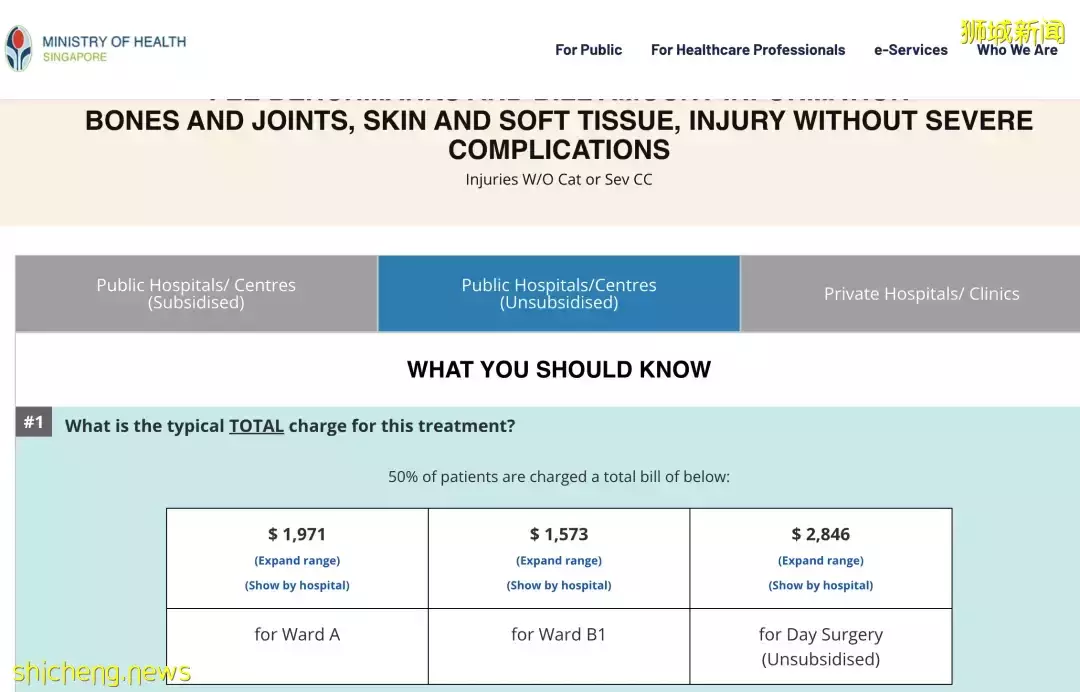
Task: Click the "for Ward B1" table cell
Action: (x=558, y=635)
